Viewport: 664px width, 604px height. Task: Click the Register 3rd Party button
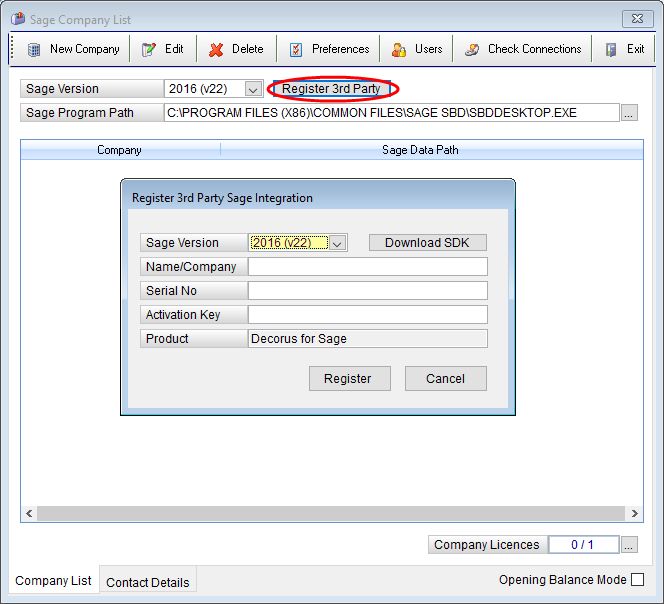pyautogui.click(x=331, y=89)
